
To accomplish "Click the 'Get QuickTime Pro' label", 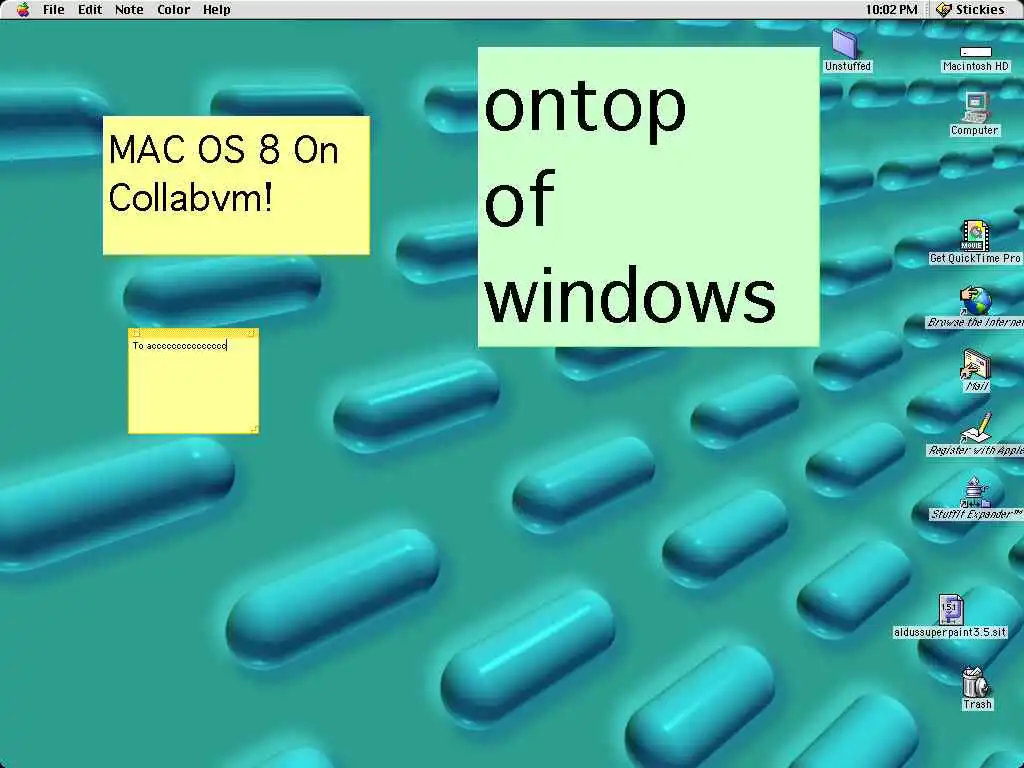I will click(x=975, y=258).
